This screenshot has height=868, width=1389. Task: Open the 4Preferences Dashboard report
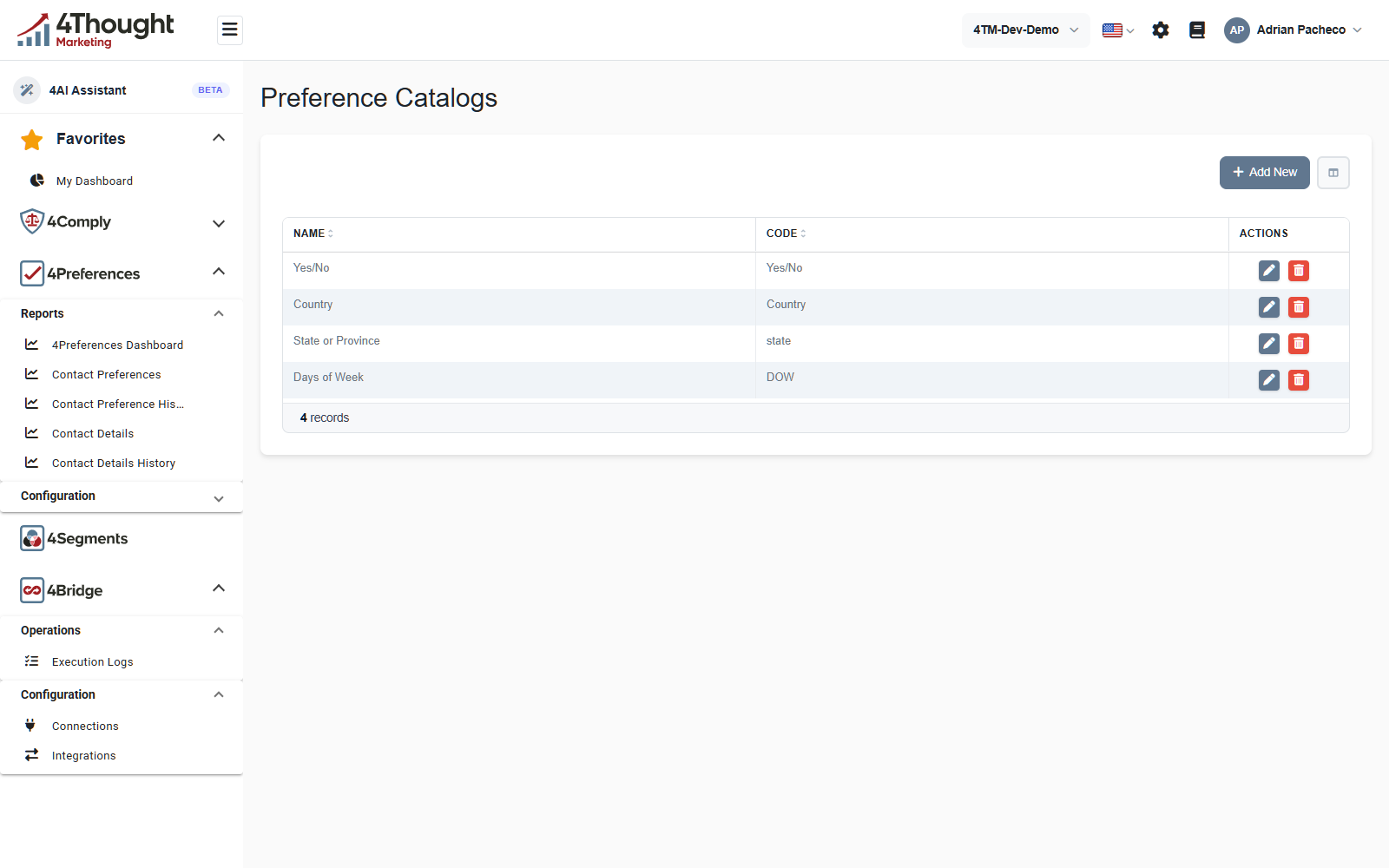[x=118, y=345]
